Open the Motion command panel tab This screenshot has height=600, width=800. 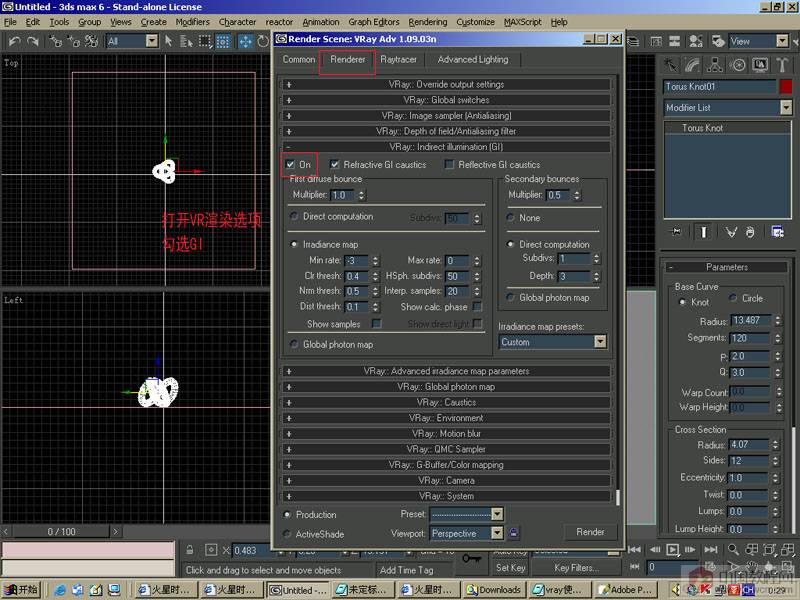point(737,65)
